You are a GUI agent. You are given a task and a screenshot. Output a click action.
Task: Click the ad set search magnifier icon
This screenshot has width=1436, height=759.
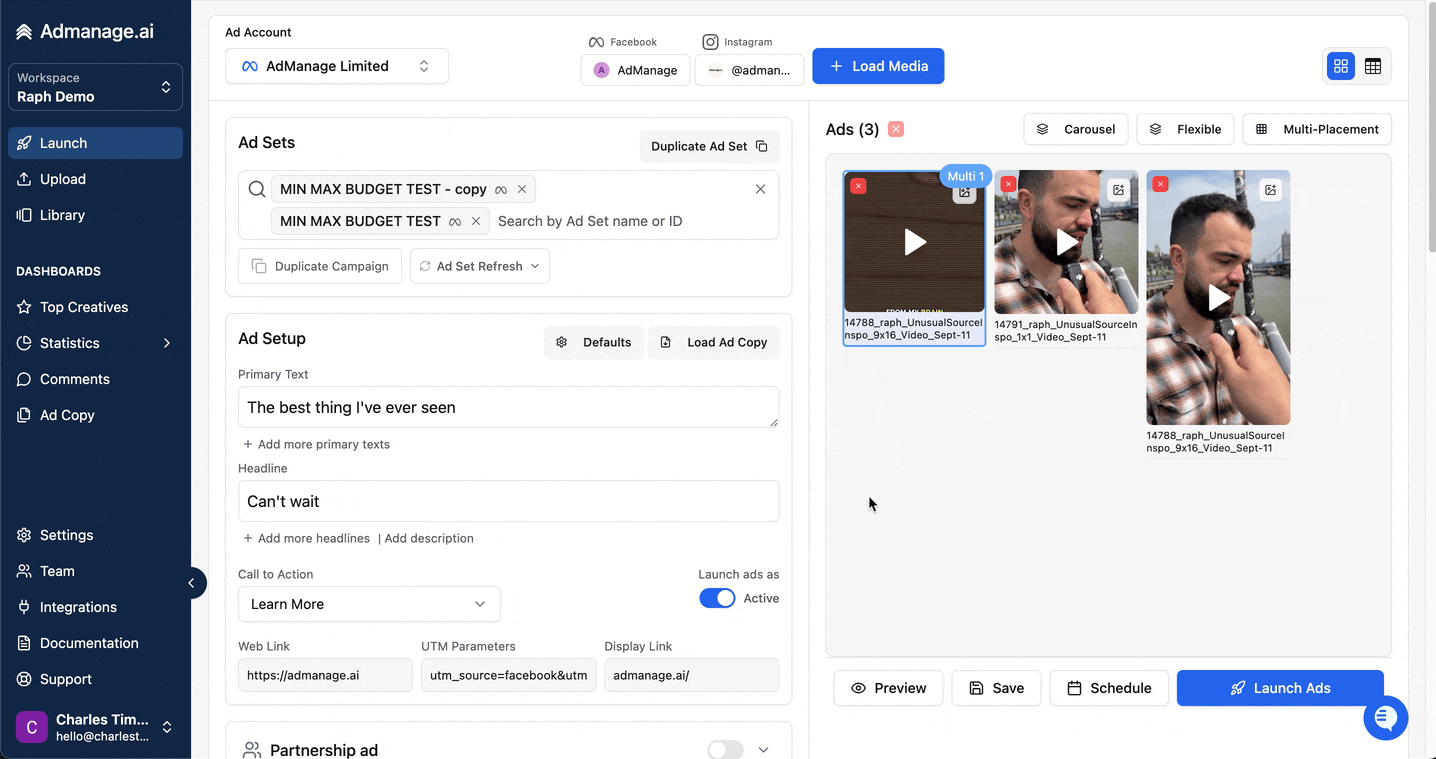pyautogui.click(x=257, y=189)
